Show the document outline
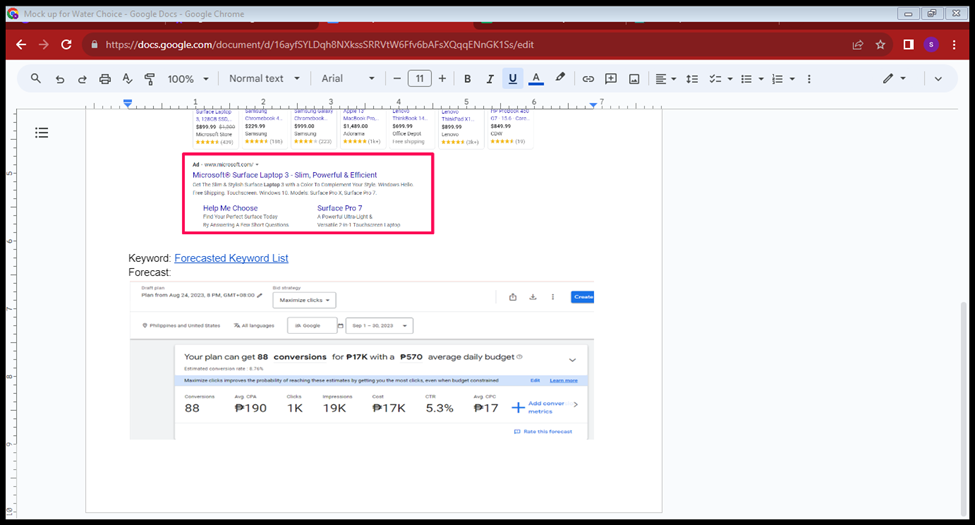 42,132
